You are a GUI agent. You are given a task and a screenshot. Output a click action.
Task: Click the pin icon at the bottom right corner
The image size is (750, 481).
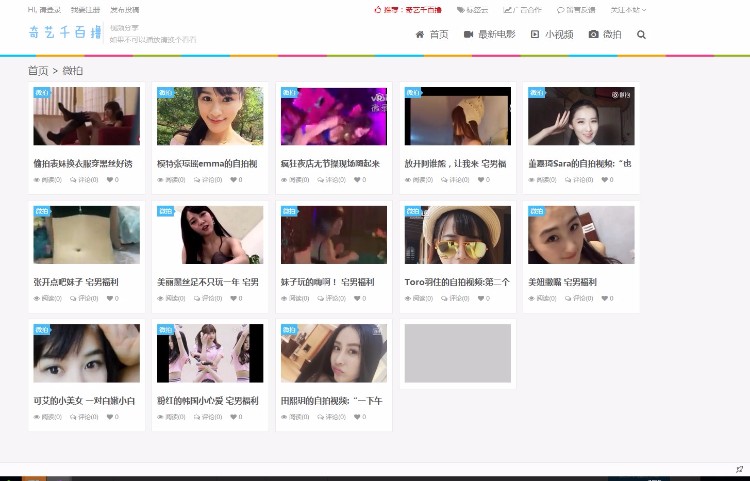point(739,469)
